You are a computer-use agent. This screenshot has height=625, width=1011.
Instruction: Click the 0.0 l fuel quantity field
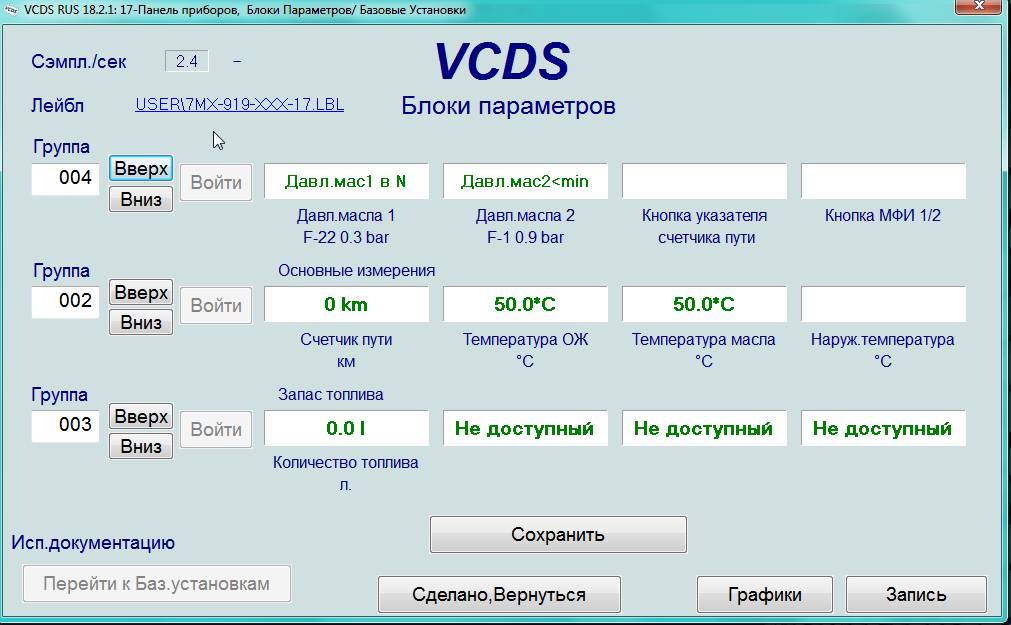(x=346, y=428)
